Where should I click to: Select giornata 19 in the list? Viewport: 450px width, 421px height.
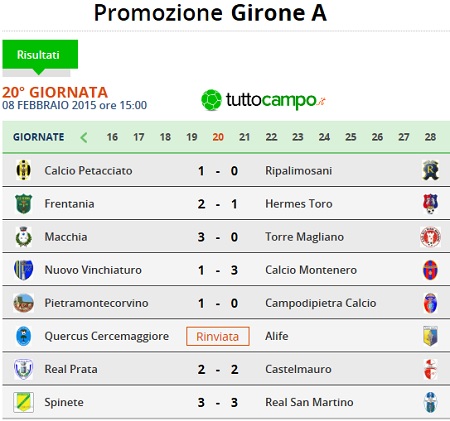(192, 137)
